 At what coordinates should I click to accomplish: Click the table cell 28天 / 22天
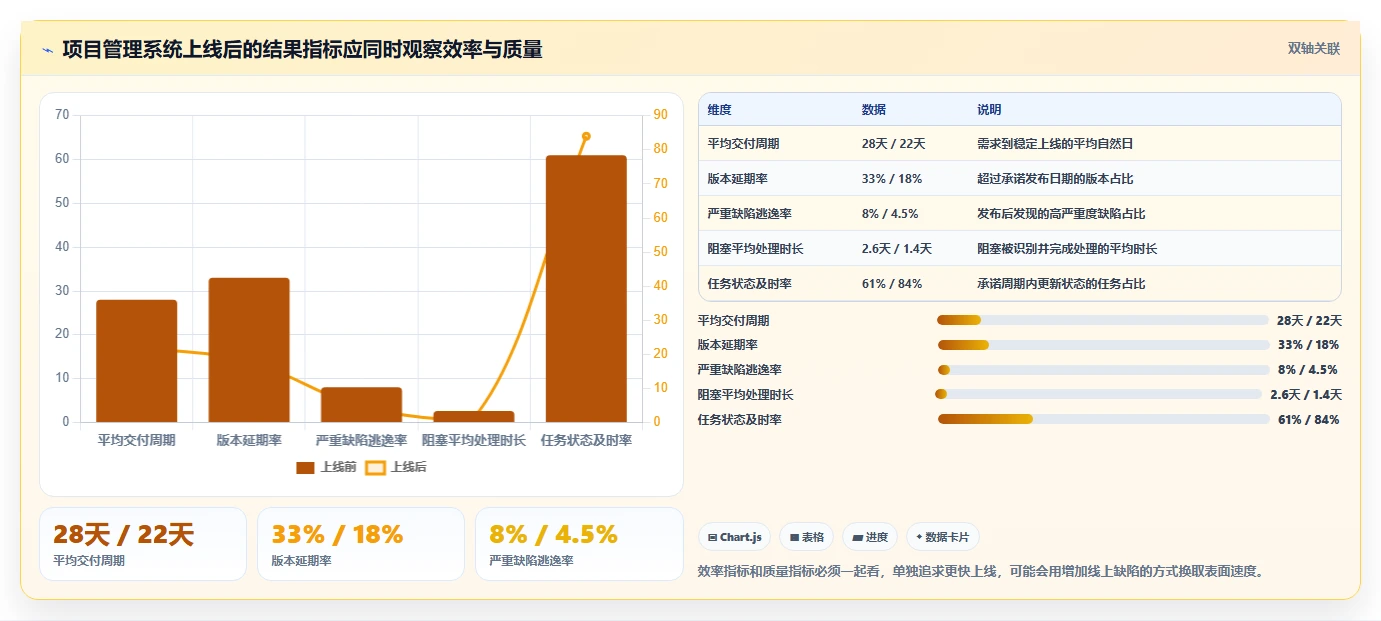(x=893, y=144)
